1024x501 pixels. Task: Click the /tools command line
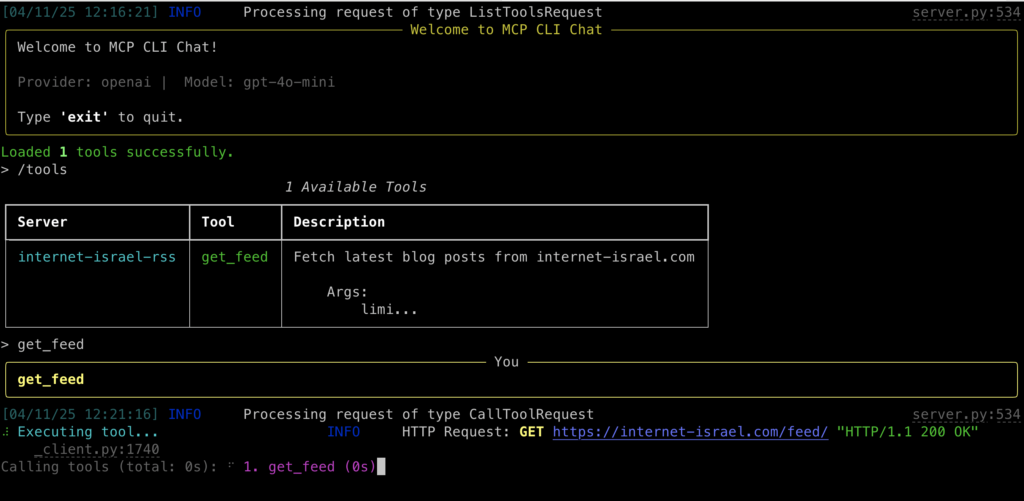click(34, 170)
